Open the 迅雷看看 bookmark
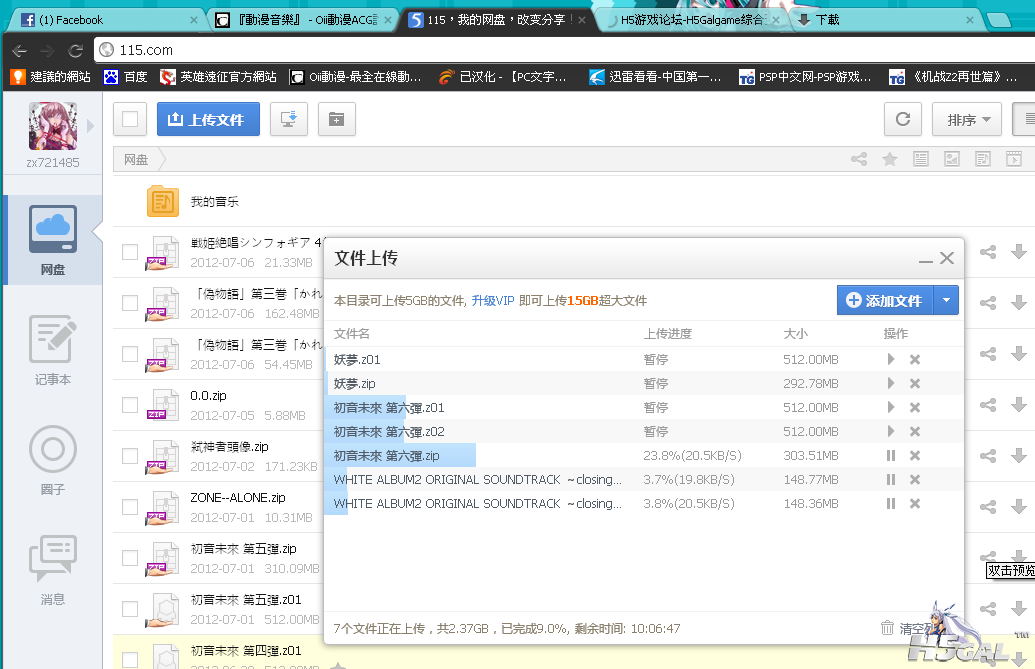The image size is (1035, 669). pyautogui.click(x=655, y=77)
